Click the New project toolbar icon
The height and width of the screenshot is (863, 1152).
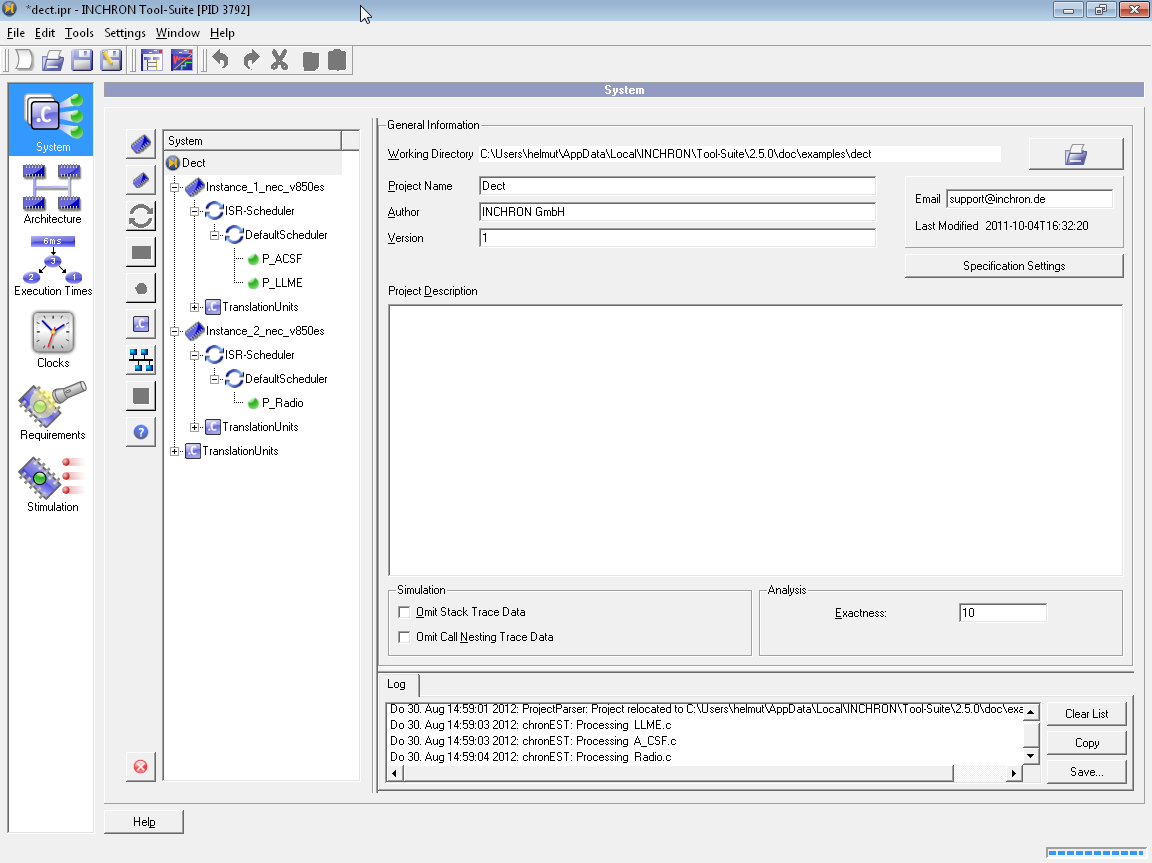coord(24,60)
